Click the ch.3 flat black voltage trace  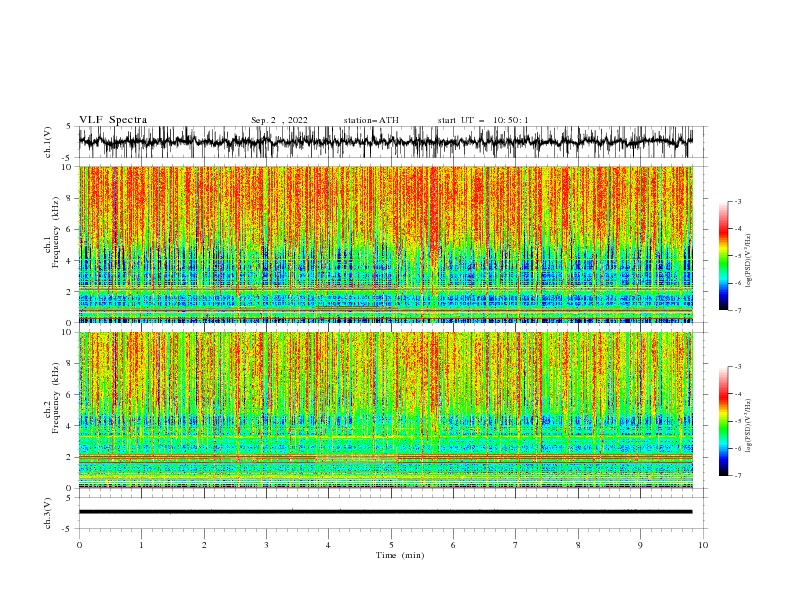pos(385,512)
